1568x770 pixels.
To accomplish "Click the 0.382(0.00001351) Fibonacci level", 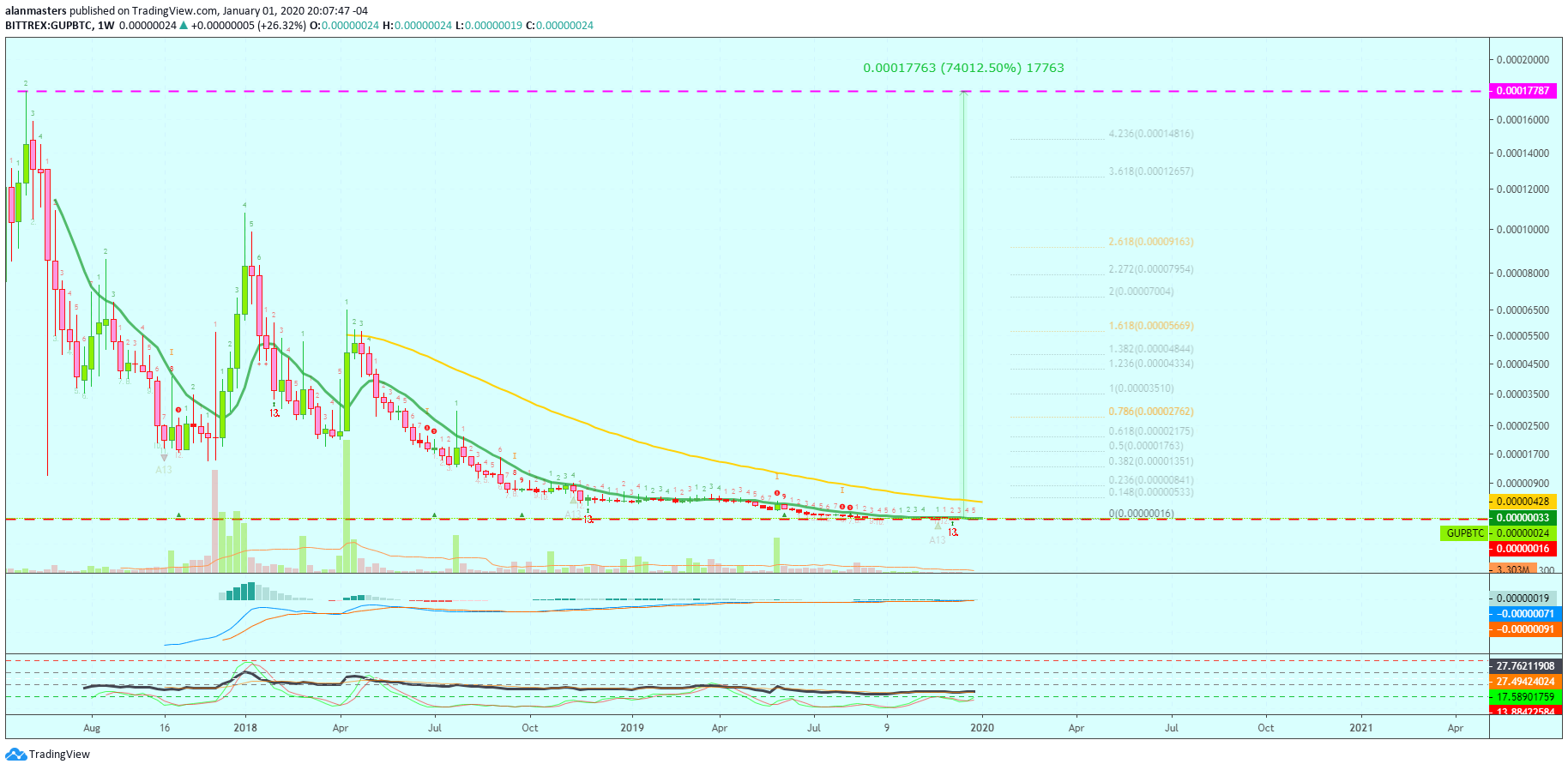I will [x=1150, y=461].
